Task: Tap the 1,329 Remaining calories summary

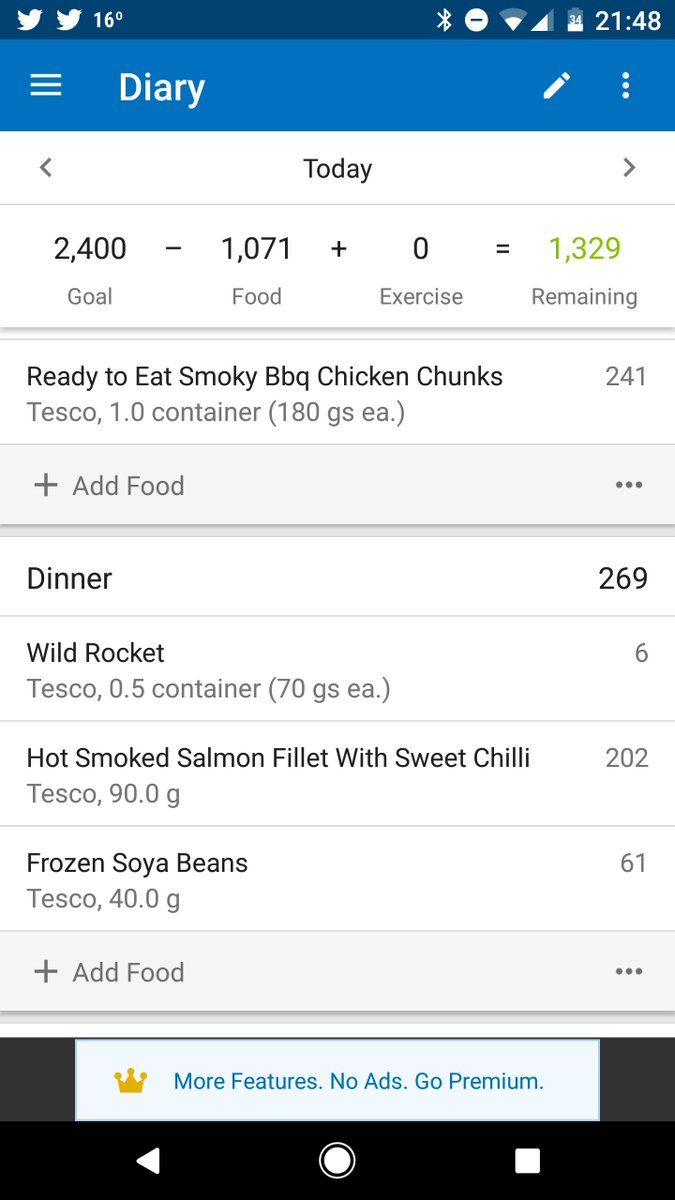Action: [584, 270]
